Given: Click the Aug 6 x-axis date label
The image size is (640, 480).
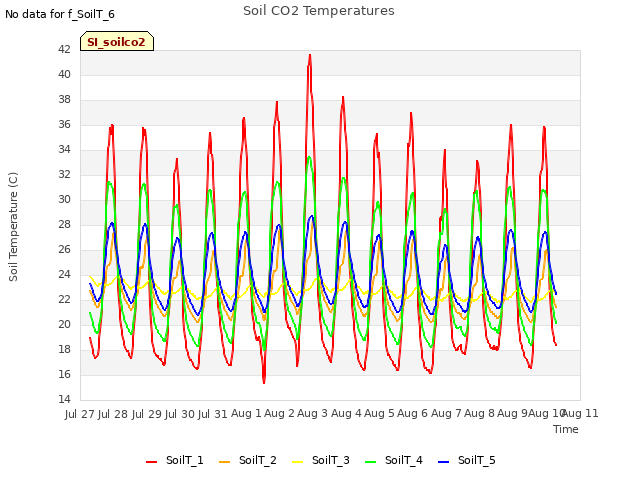Looking at the screenshot, I should tap(413, 414).
